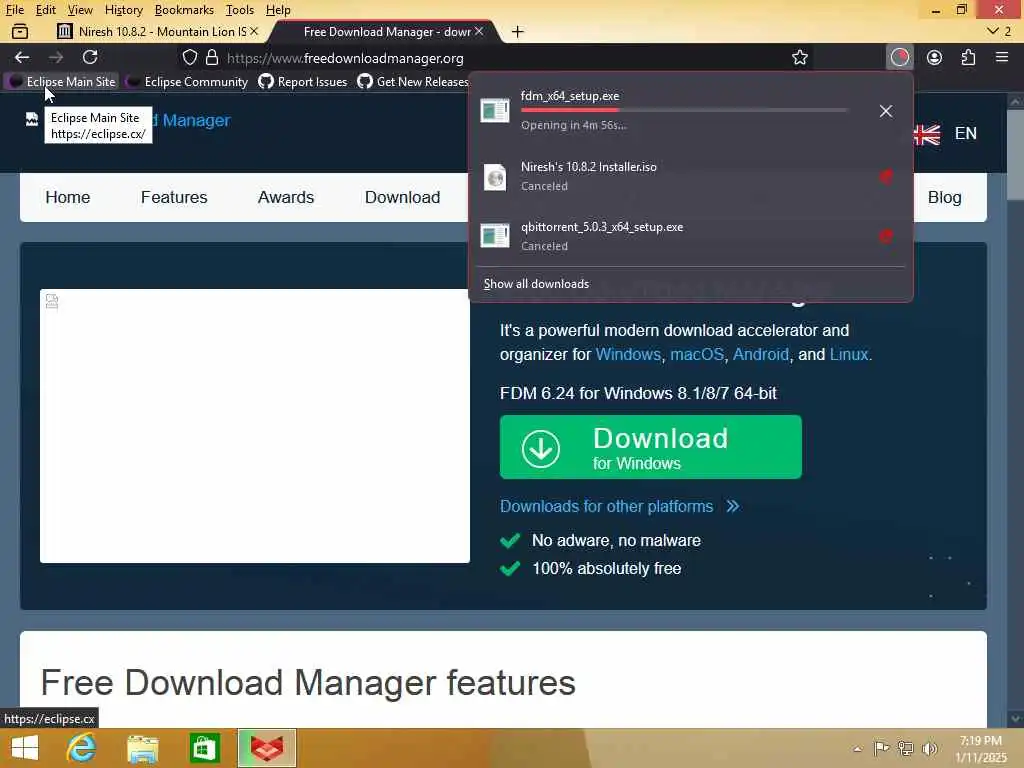Open the Windows Store taskbar icon
This screenshot has height=768, width=1024.
coord(204,748)
